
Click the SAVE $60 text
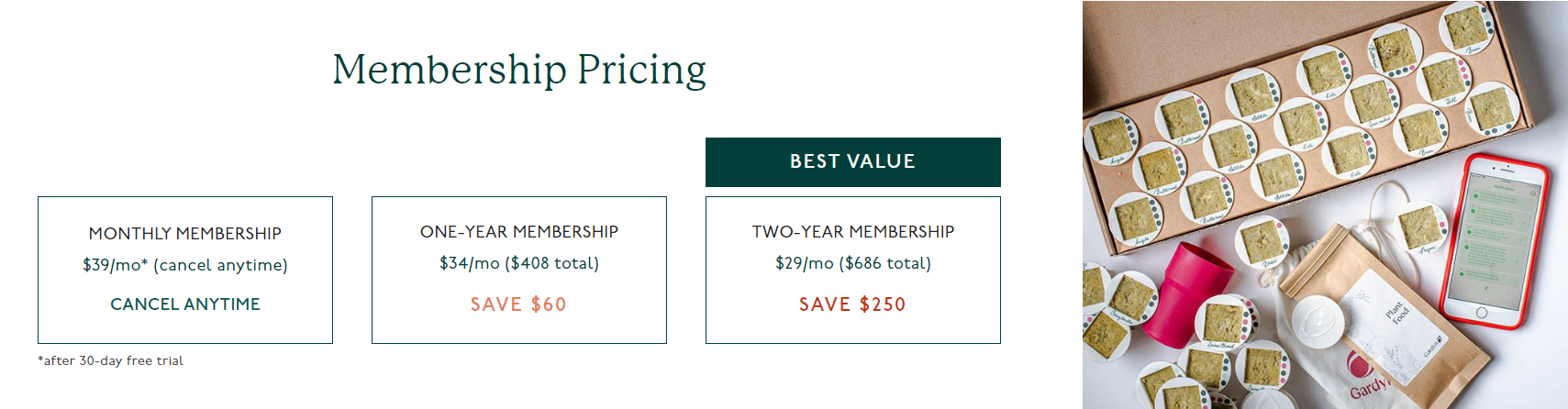(x=518, y=304)
